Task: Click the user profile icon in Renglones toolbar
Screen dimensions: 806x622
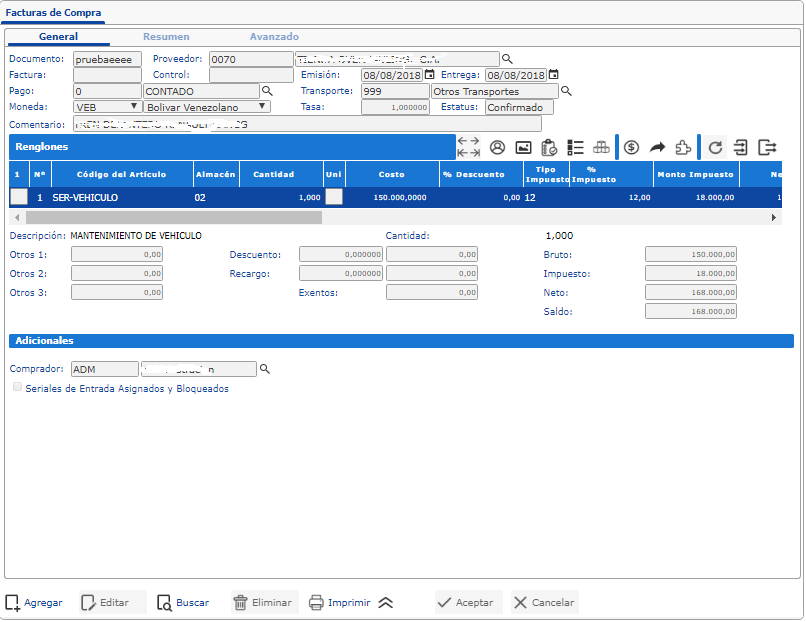Action: tap(497, 147)
